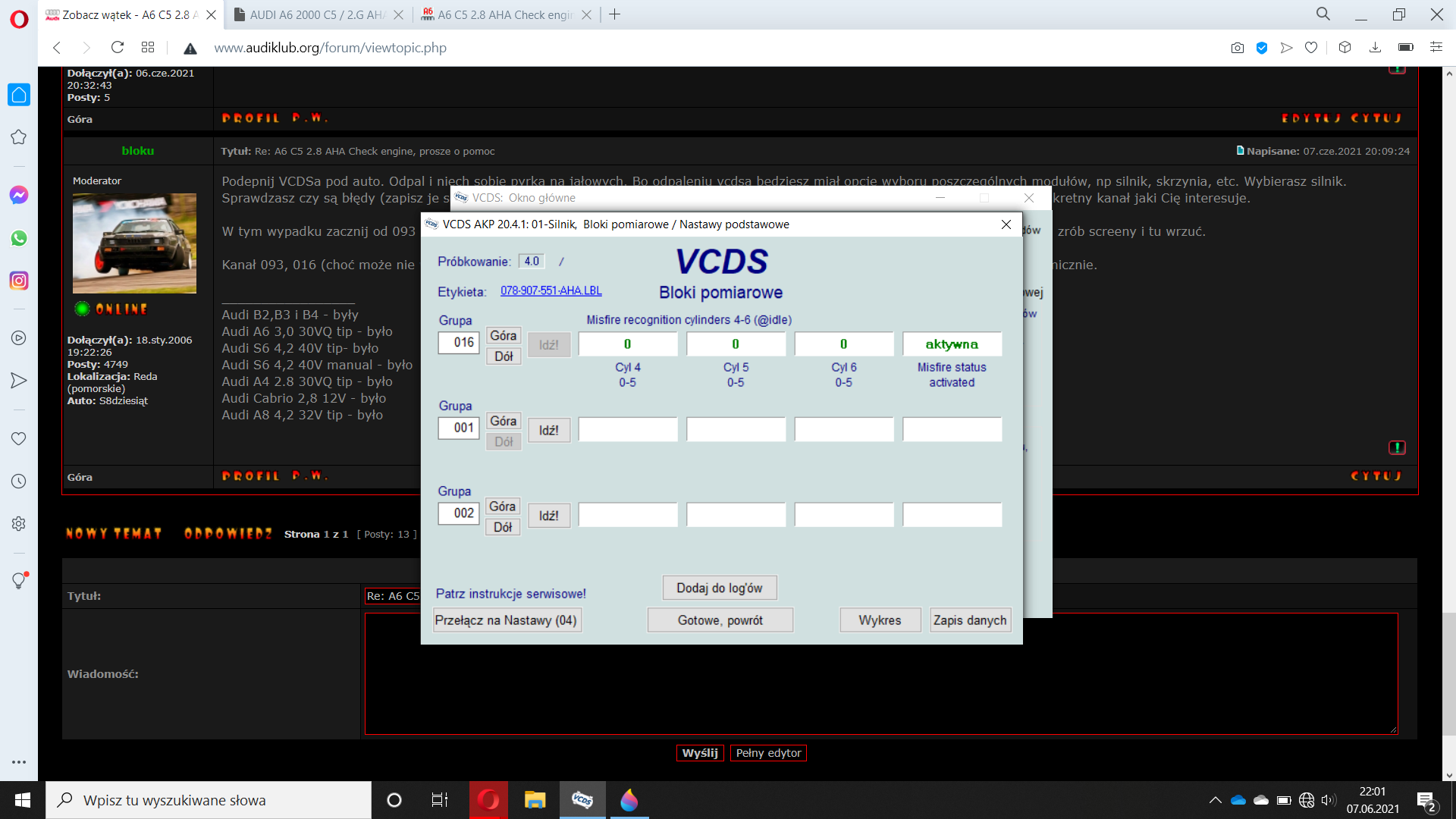Focus group 002 input field
1456x819 pixels.
point(459,513)
